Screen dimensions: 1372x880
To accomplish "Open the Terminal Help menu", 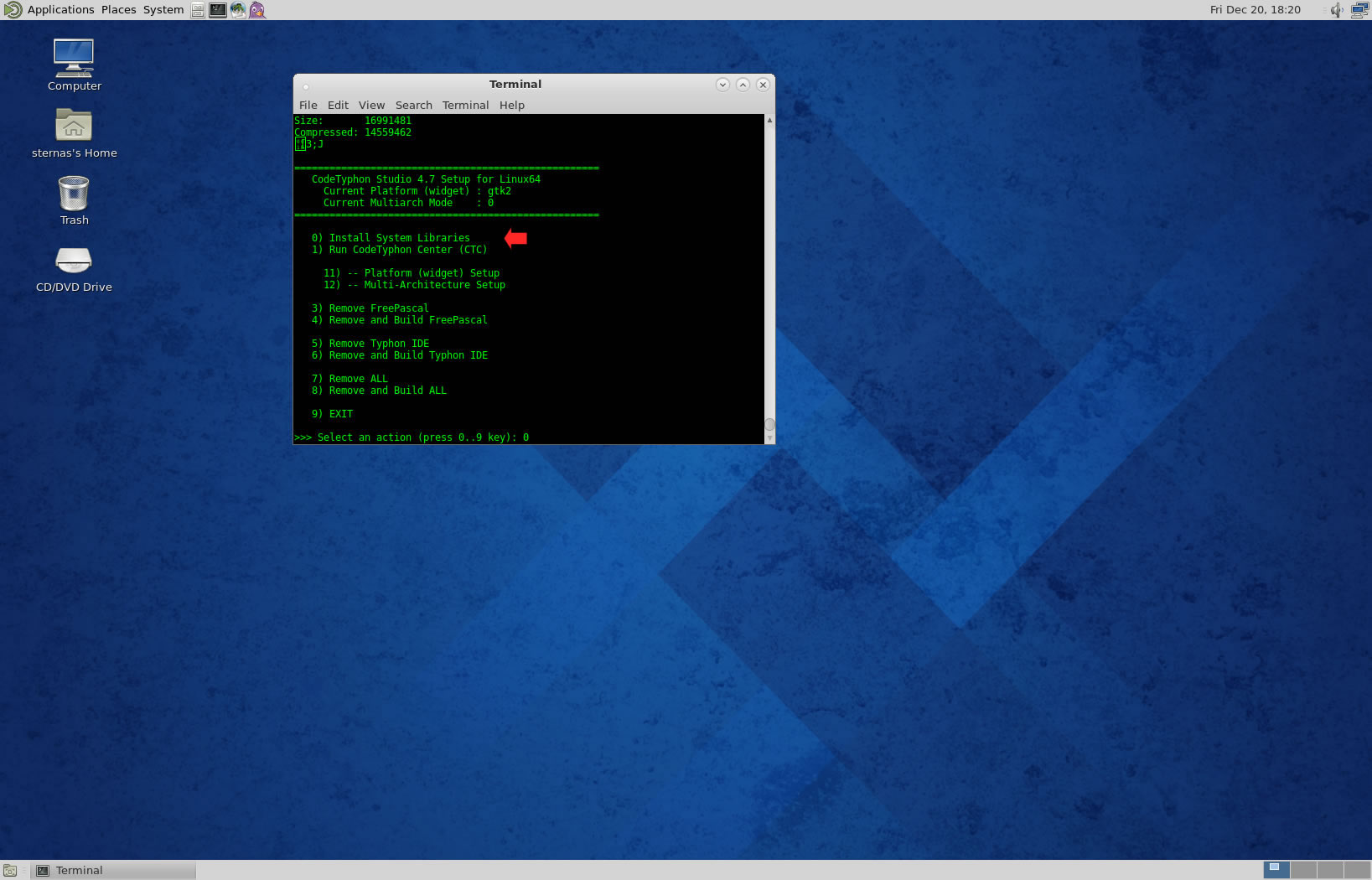I will pos(512,105).
